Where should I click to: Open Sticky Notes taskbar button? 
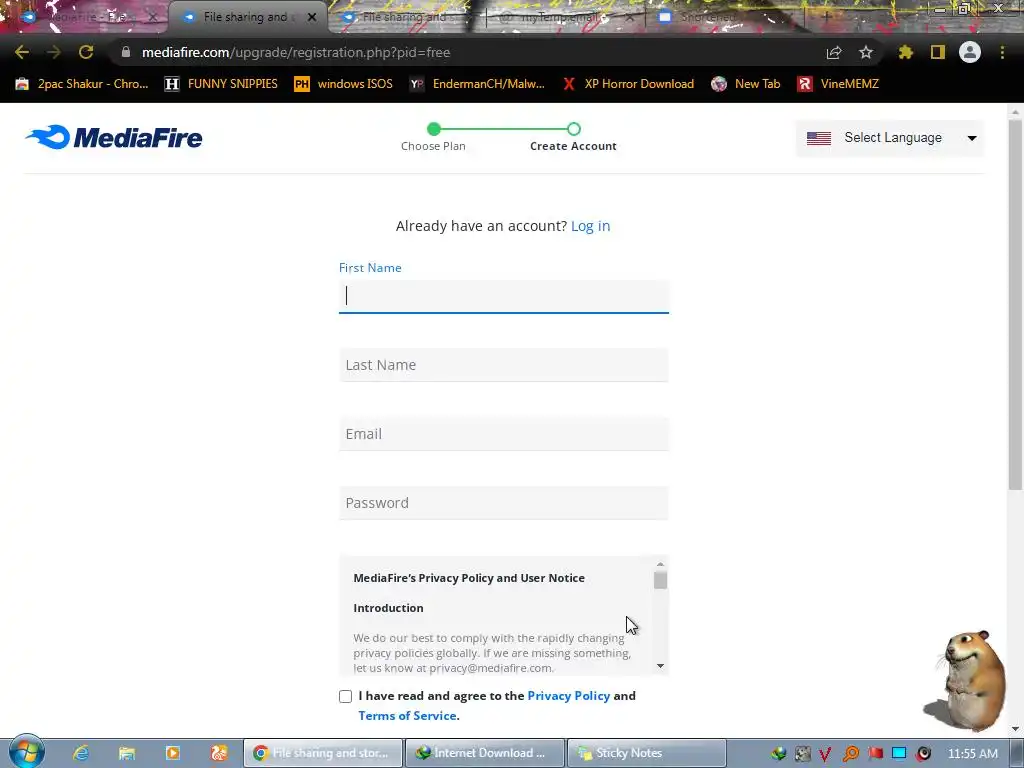tap(647, 753)
